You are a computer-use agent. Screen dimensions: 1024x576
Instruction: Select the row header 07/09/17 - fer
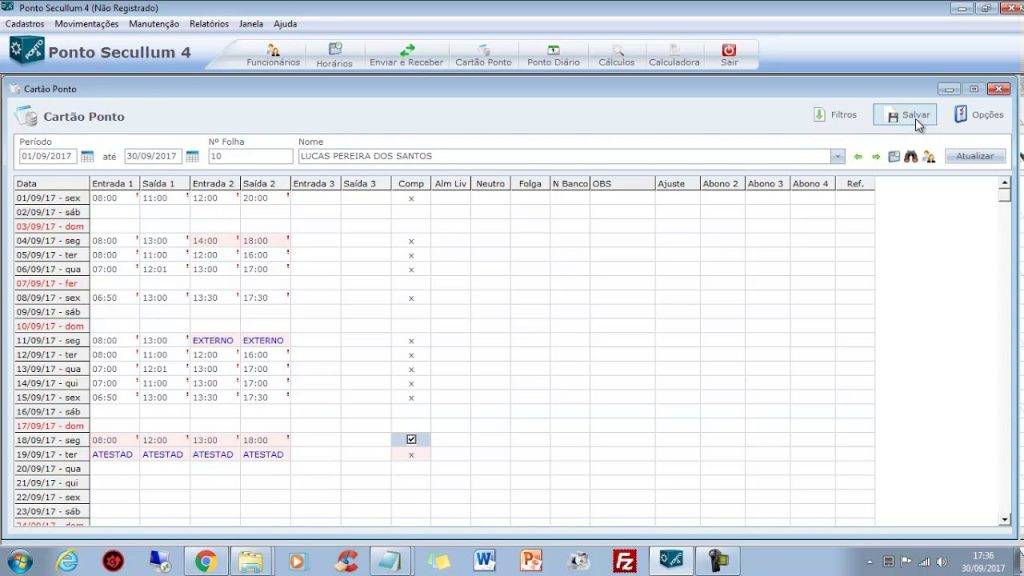[x=52, y=284]
